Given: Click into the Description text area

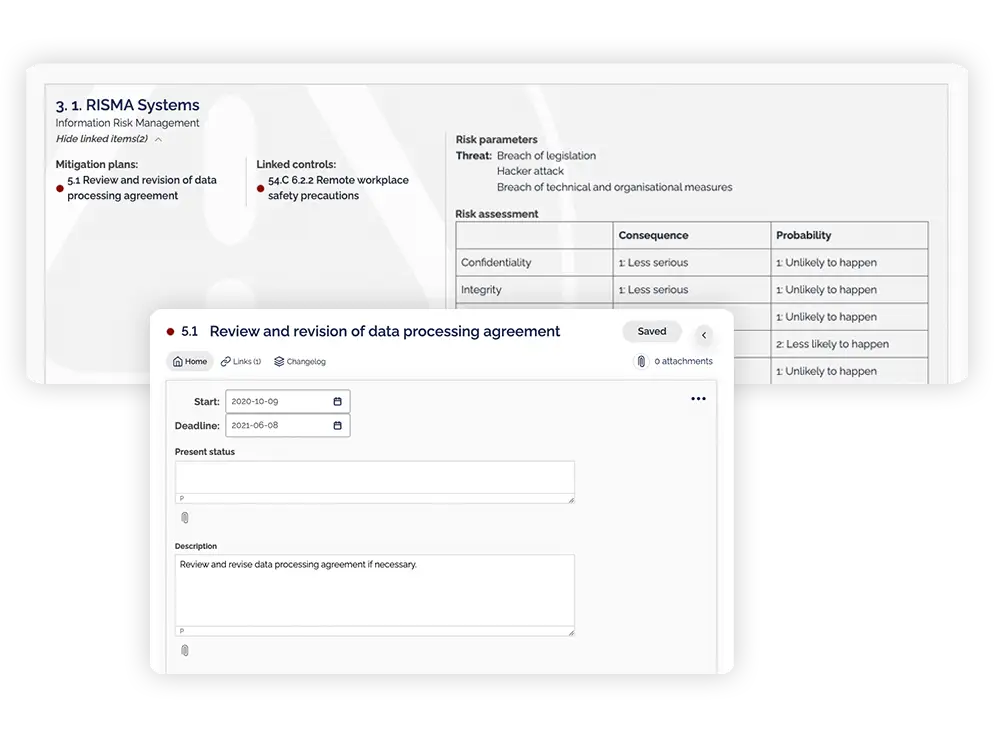Looking at the screenshot, I should tap(375, 591).
